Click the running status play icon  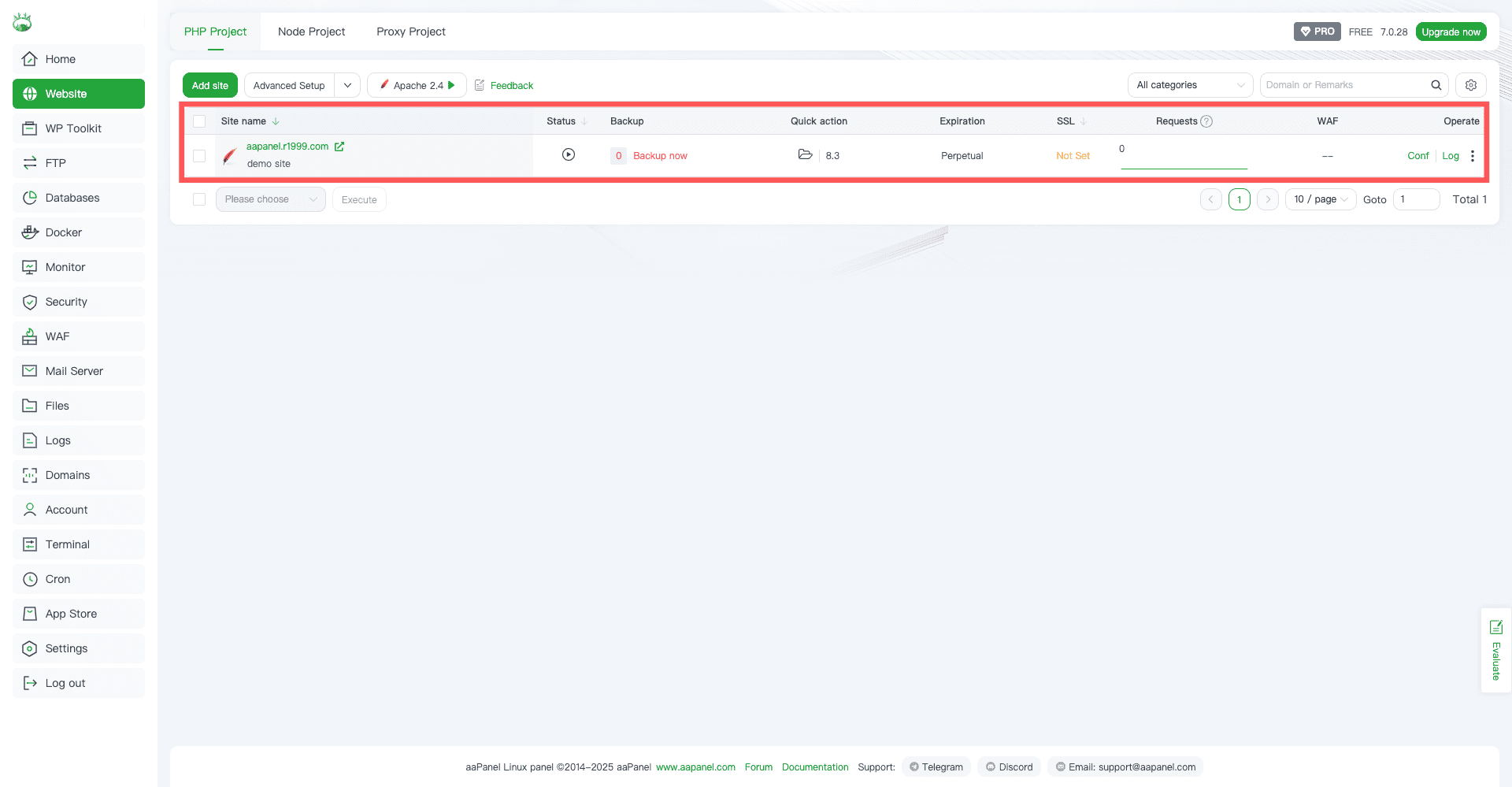click(x=568, y=154)
